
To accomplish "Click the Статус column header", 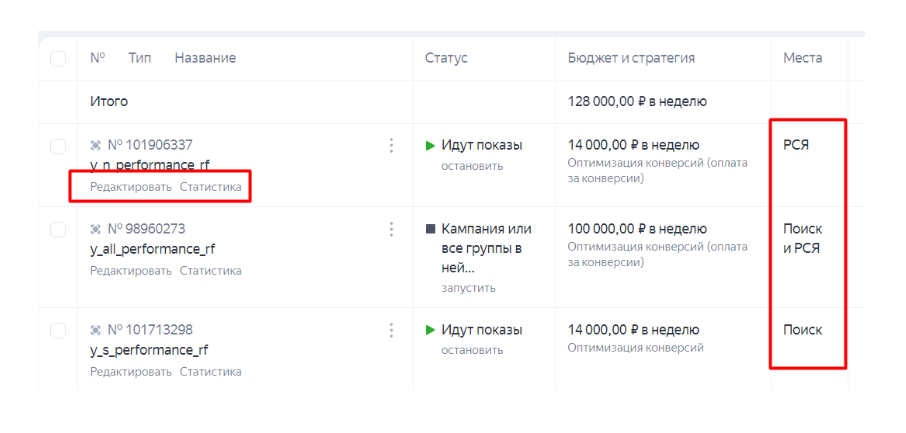I will 446,58.
